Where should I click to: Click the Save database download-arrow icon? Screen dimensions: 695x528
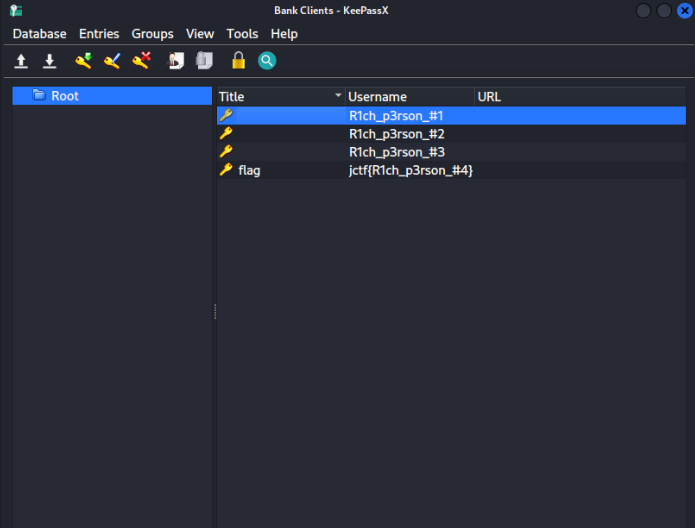49,61
